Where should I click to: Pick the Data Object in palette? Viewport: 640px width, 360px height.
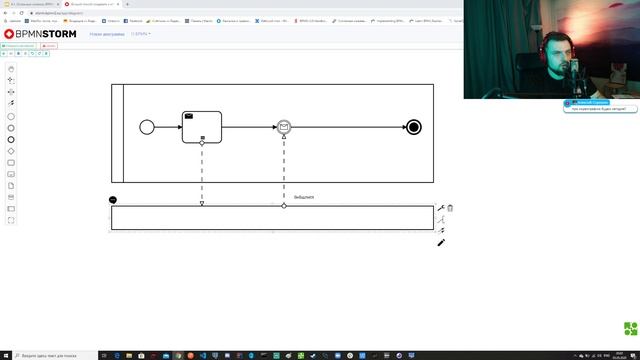click(11, 186)
